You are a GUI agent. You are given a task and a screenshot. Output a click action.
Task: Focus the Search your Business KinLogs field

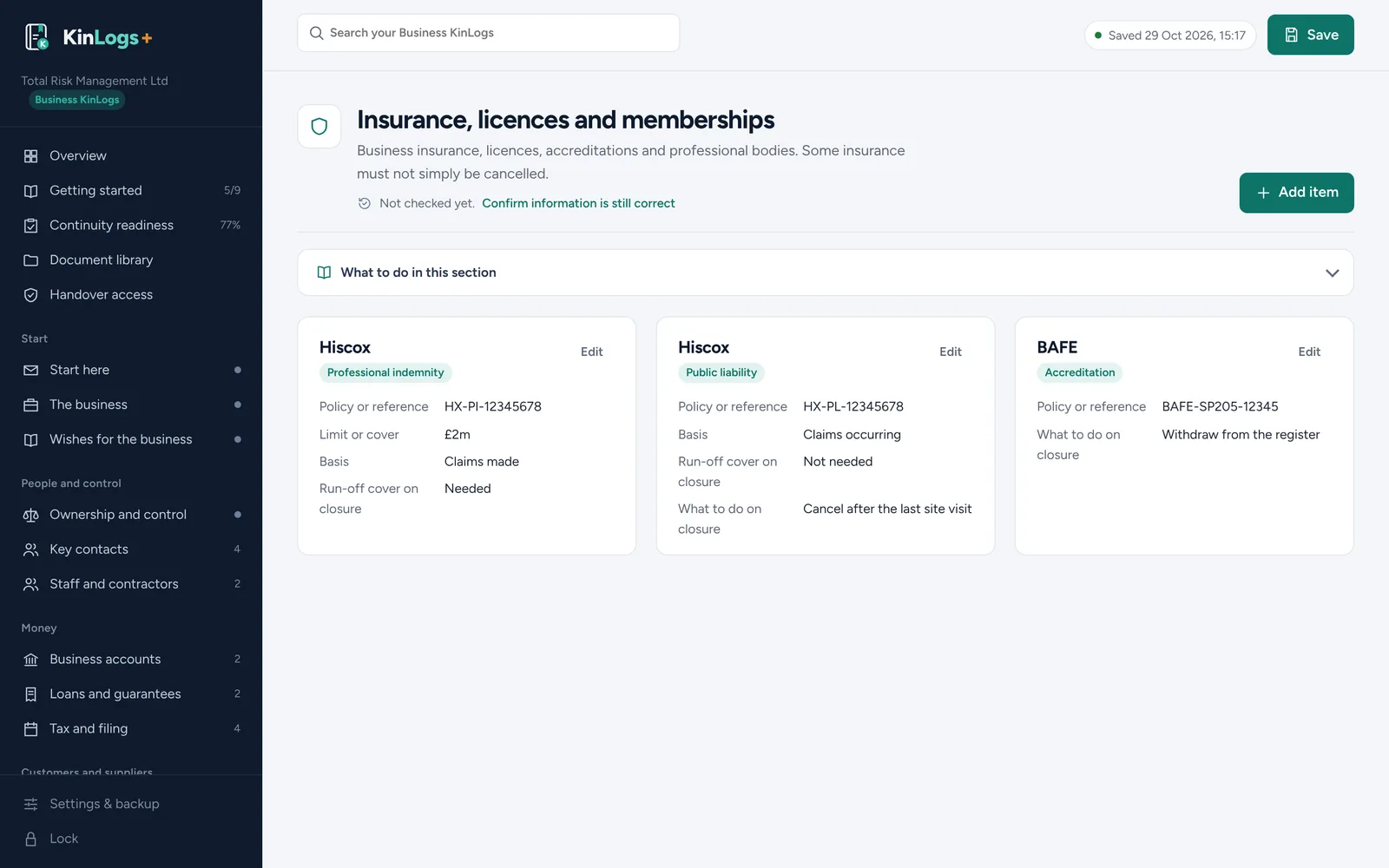[x=489, y=33]
